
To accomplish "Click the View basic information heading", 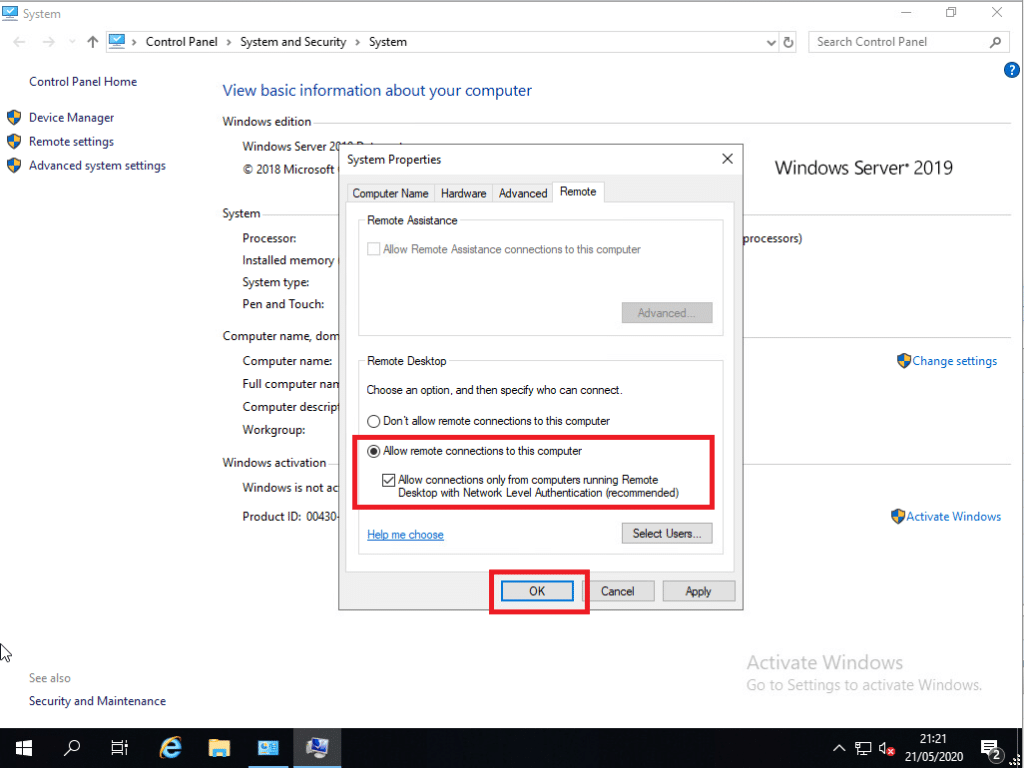I will (377, 90).
